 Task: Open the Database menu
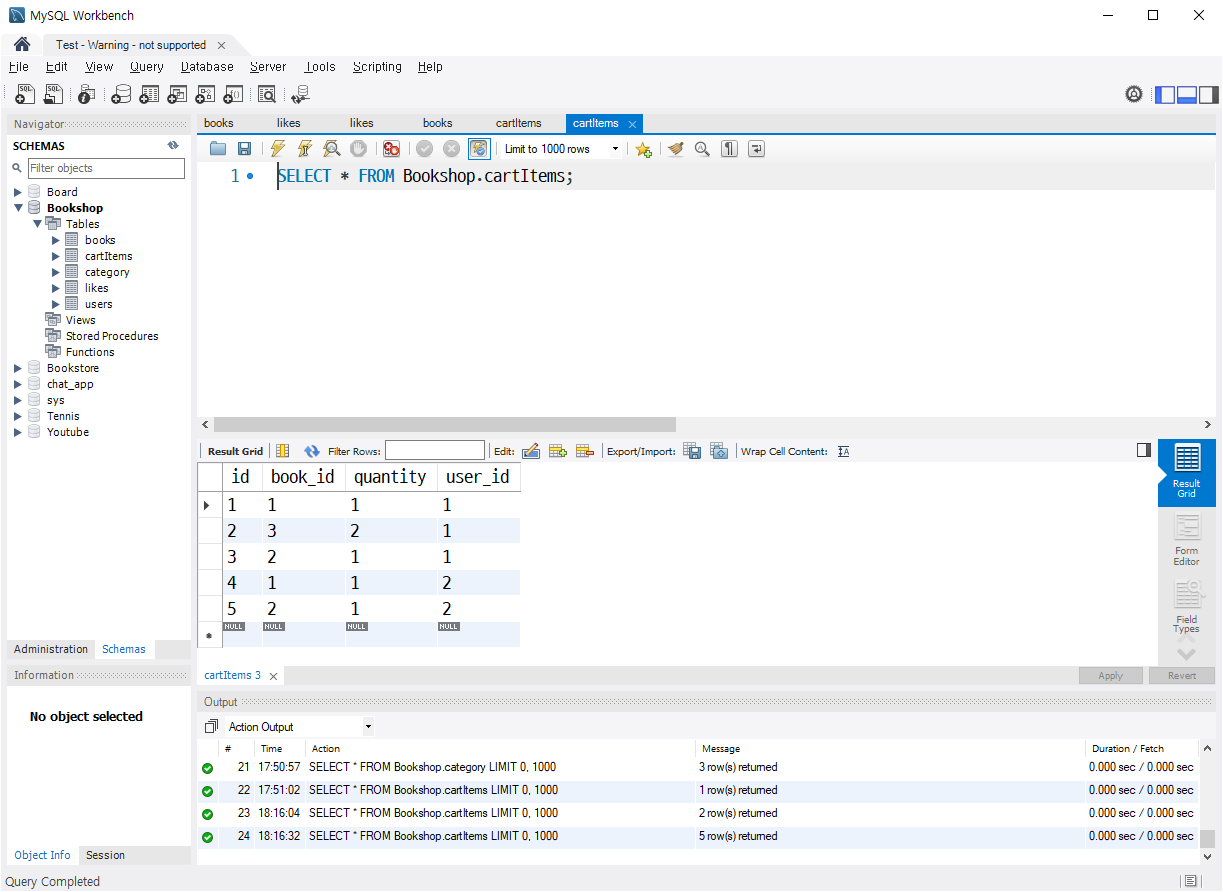207,67
